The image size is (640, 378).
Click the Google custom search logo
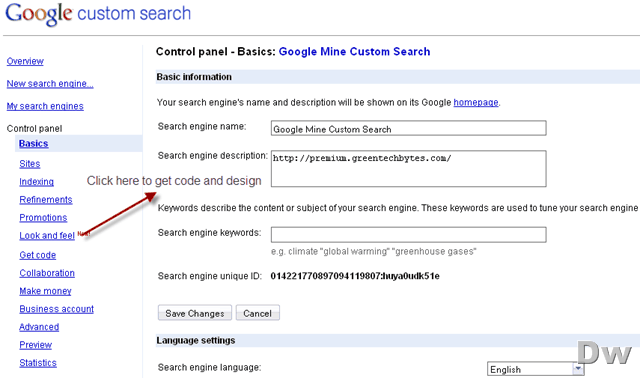tap(98, 14)
